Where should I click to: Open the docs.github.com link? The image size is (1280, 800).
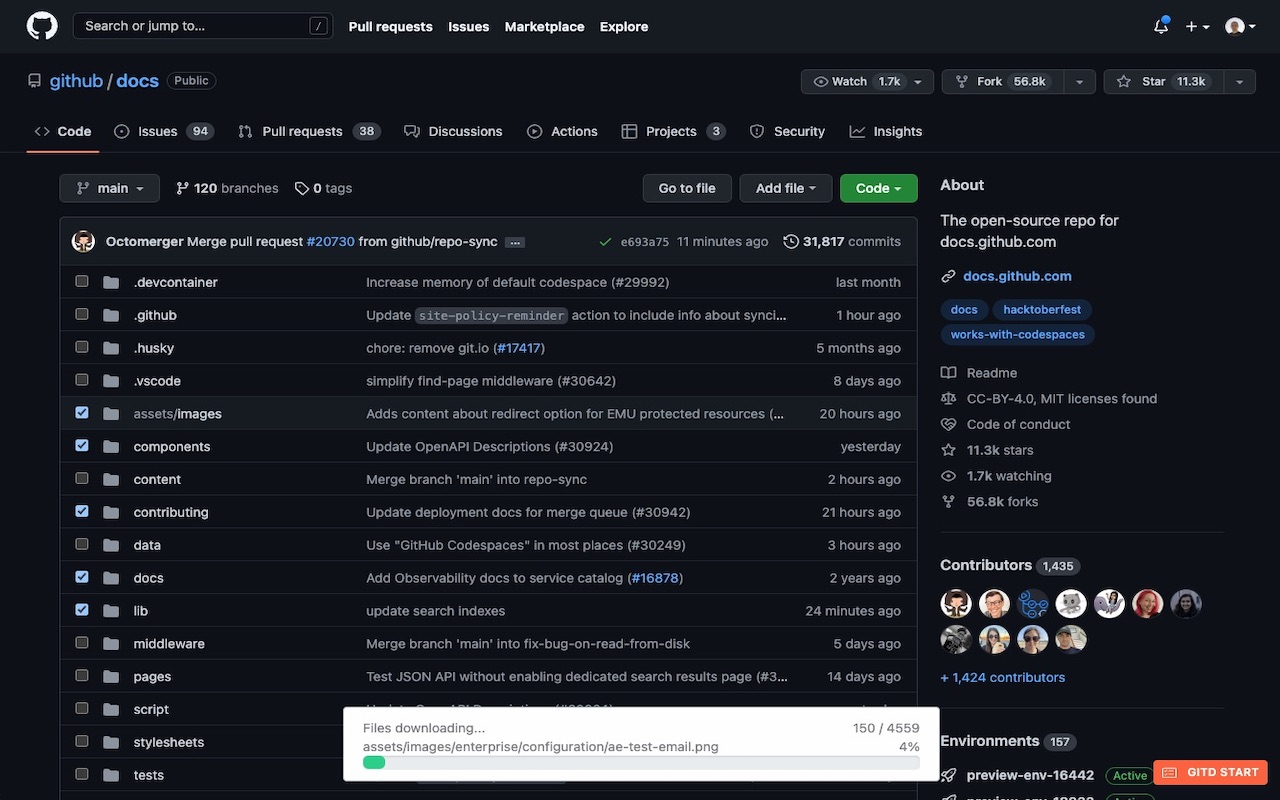click(x=1017, y=275)
